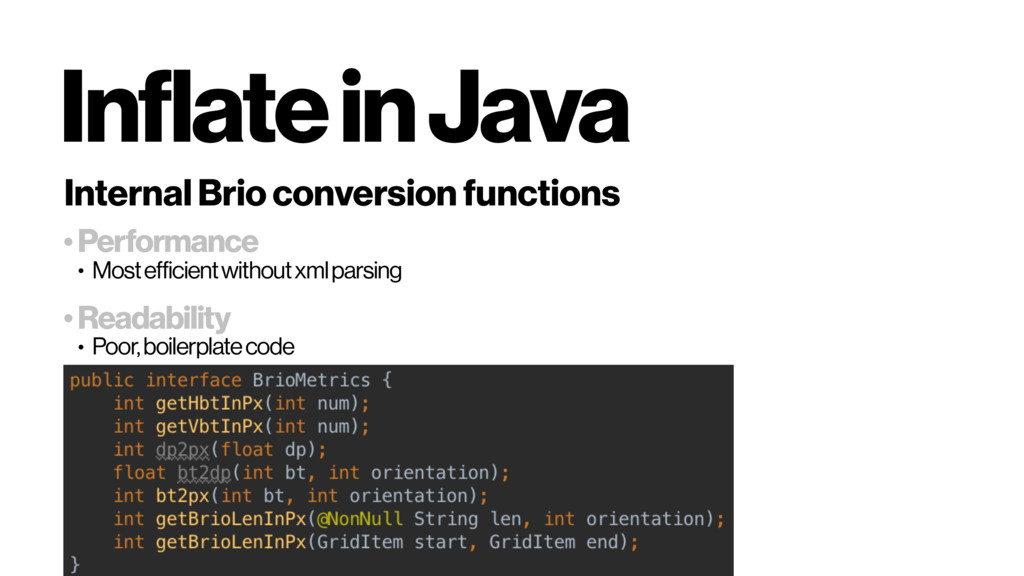The image size is (1024, 576).
Task: Click the getVbtInPx method declaration
Action: (242, 426)
